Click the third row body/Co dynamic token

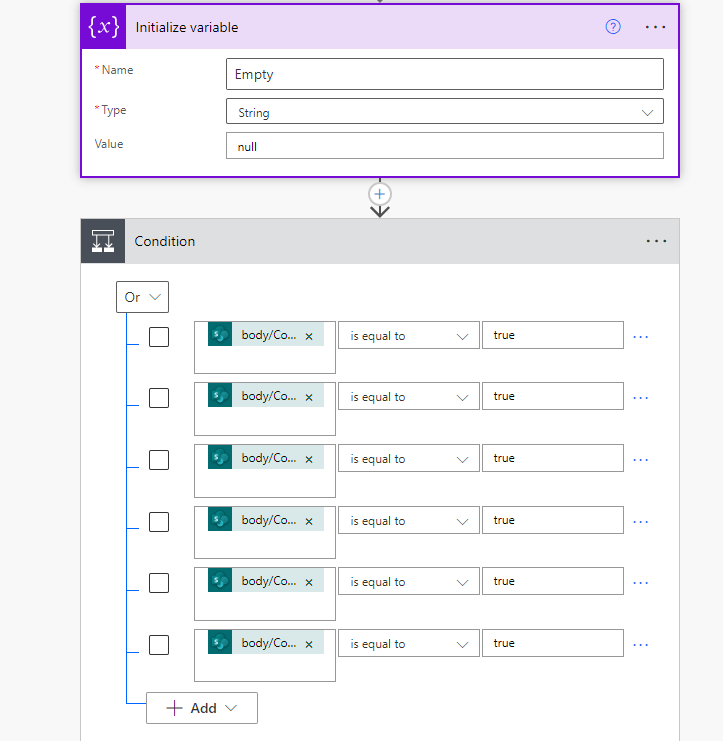tap(268, 457)
